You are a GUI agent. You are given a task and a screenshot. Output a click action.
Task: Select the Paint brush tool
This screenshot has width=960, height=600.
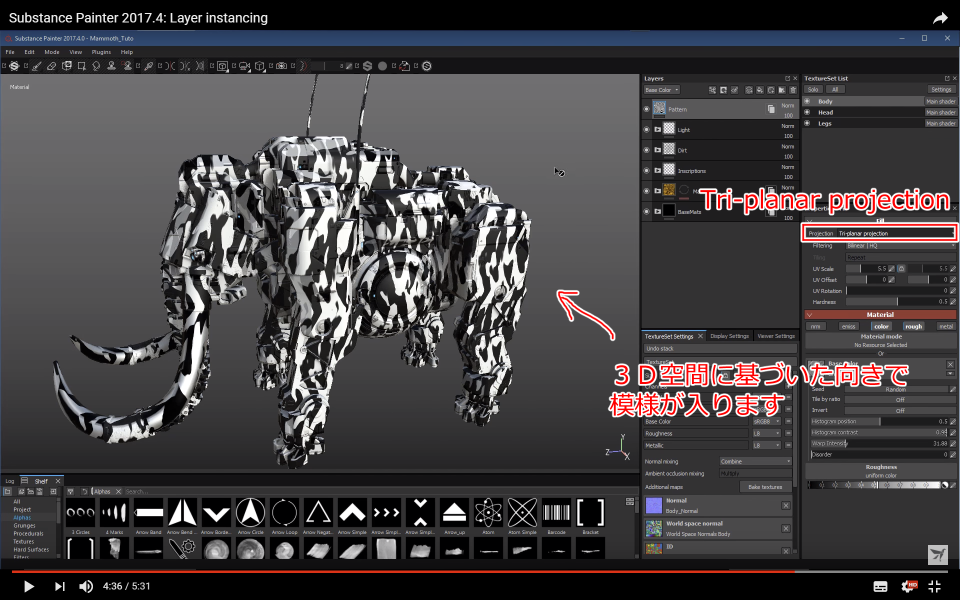pos(37,66)
